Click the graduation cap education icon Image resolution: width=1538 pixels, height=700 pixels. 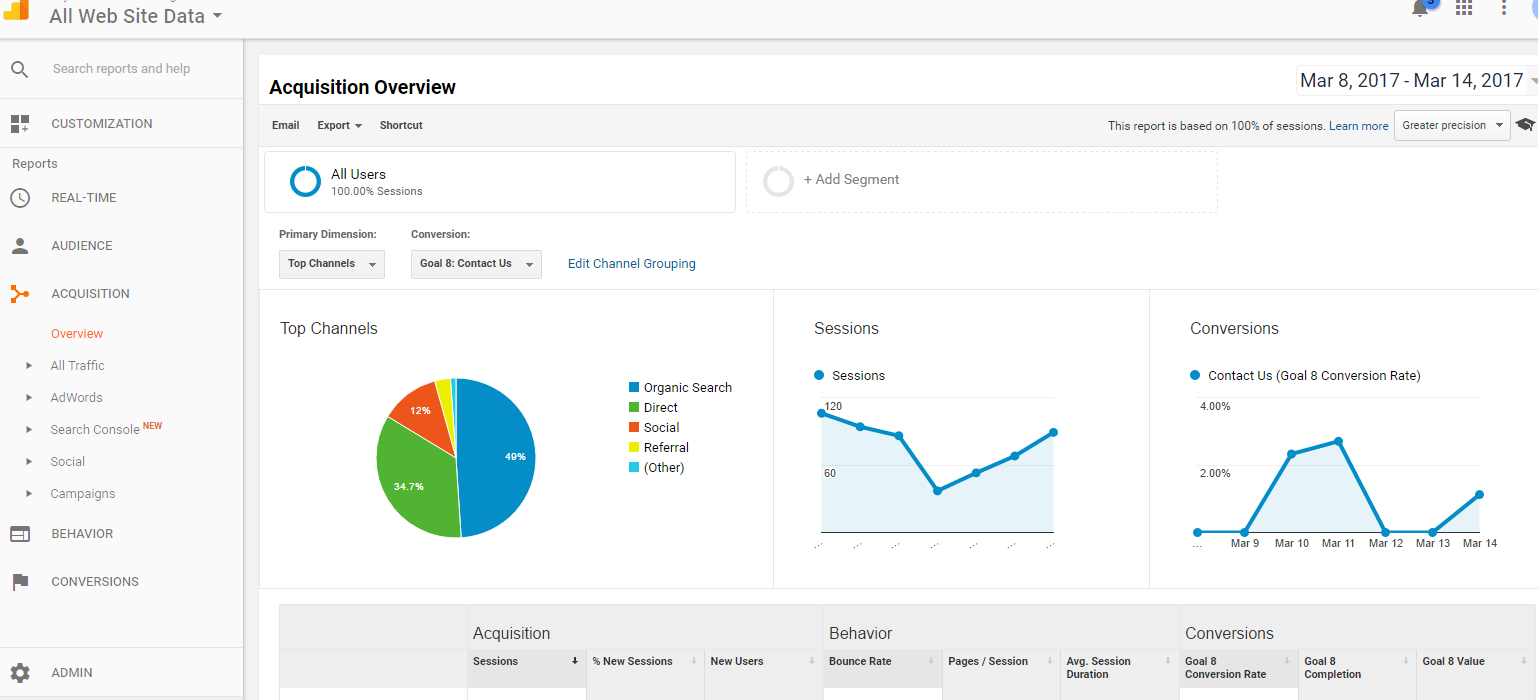click(1525, 125)
